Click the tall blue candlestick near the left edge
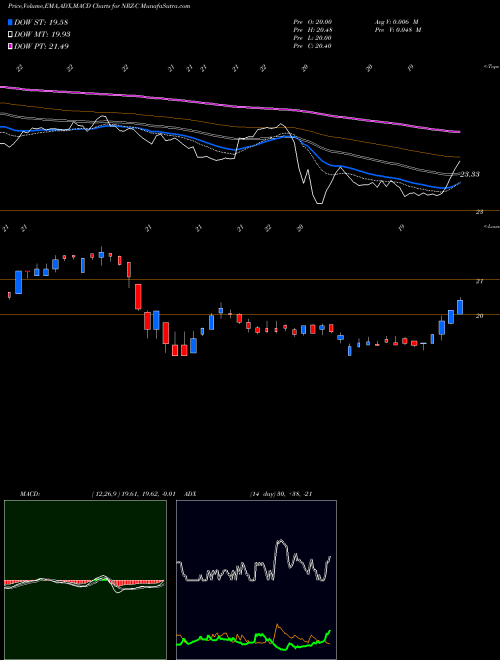Viewport: 500px width, 660px height. point(19,282)
